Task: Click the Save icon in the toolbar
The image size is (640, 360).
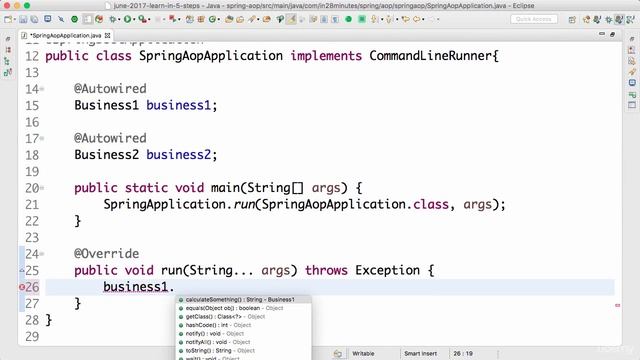Action: (23, 19)
